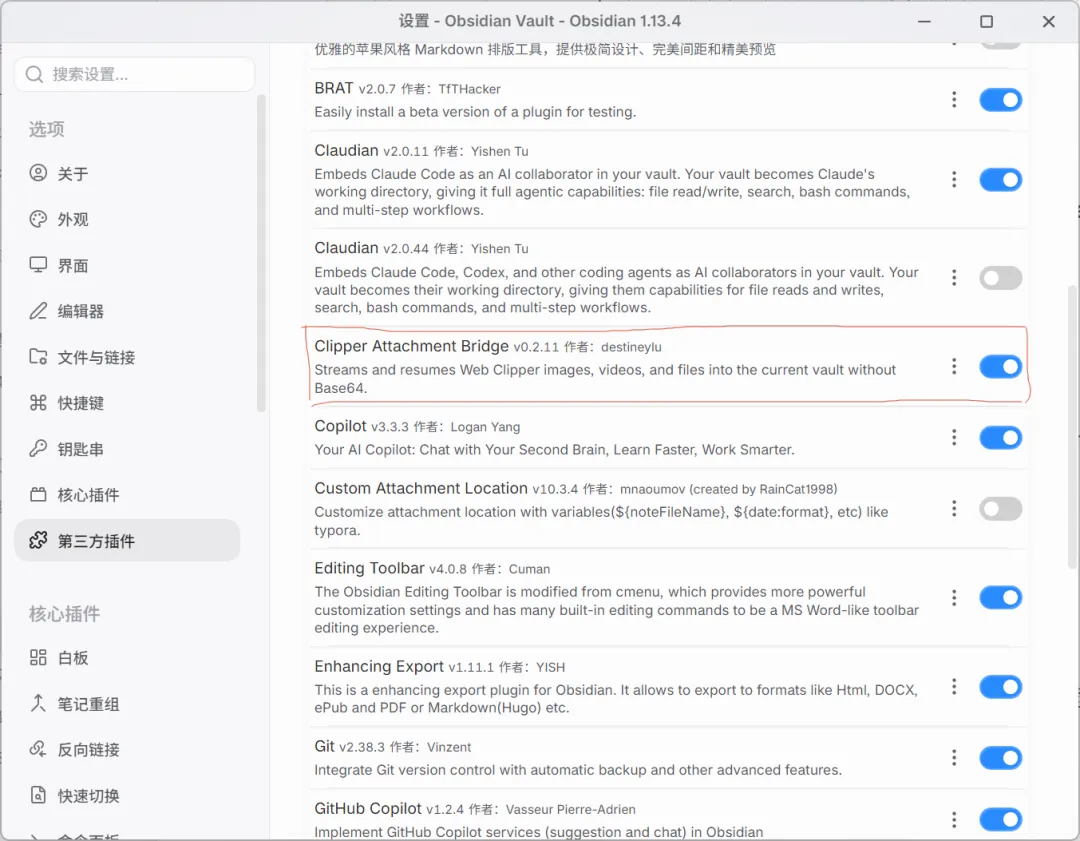Open more options for Editing Toolbar
The image size is (1080, 841).
pyautogui.click(x=954, y=597)
